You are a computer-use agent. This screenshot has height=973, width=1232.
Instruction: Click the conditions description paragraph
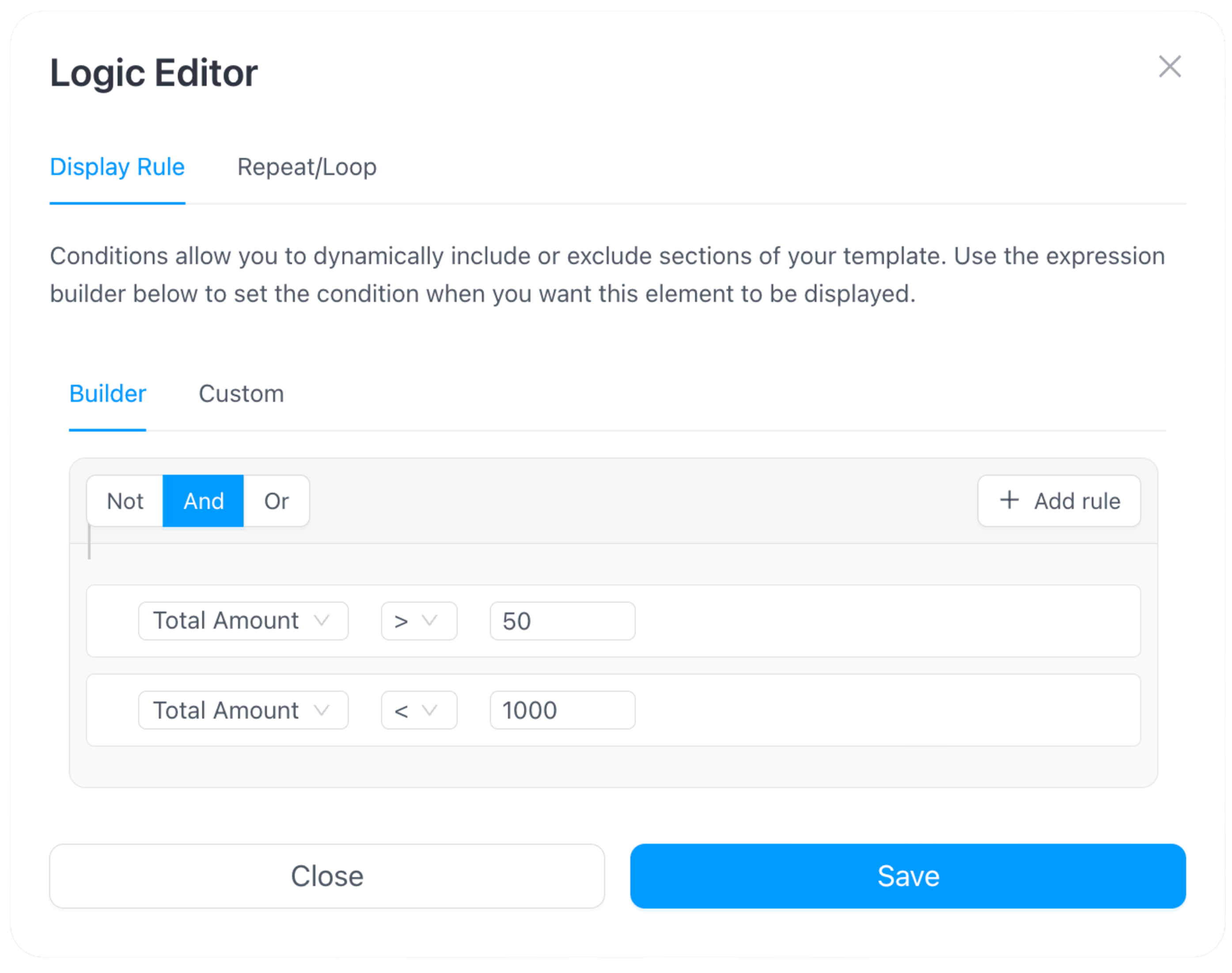click(x=607, y=275)
